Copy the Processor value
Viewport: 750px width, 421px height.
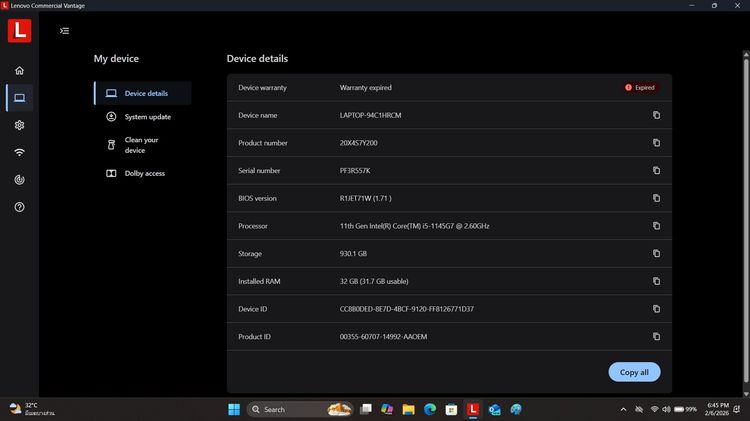pos(656,226)
